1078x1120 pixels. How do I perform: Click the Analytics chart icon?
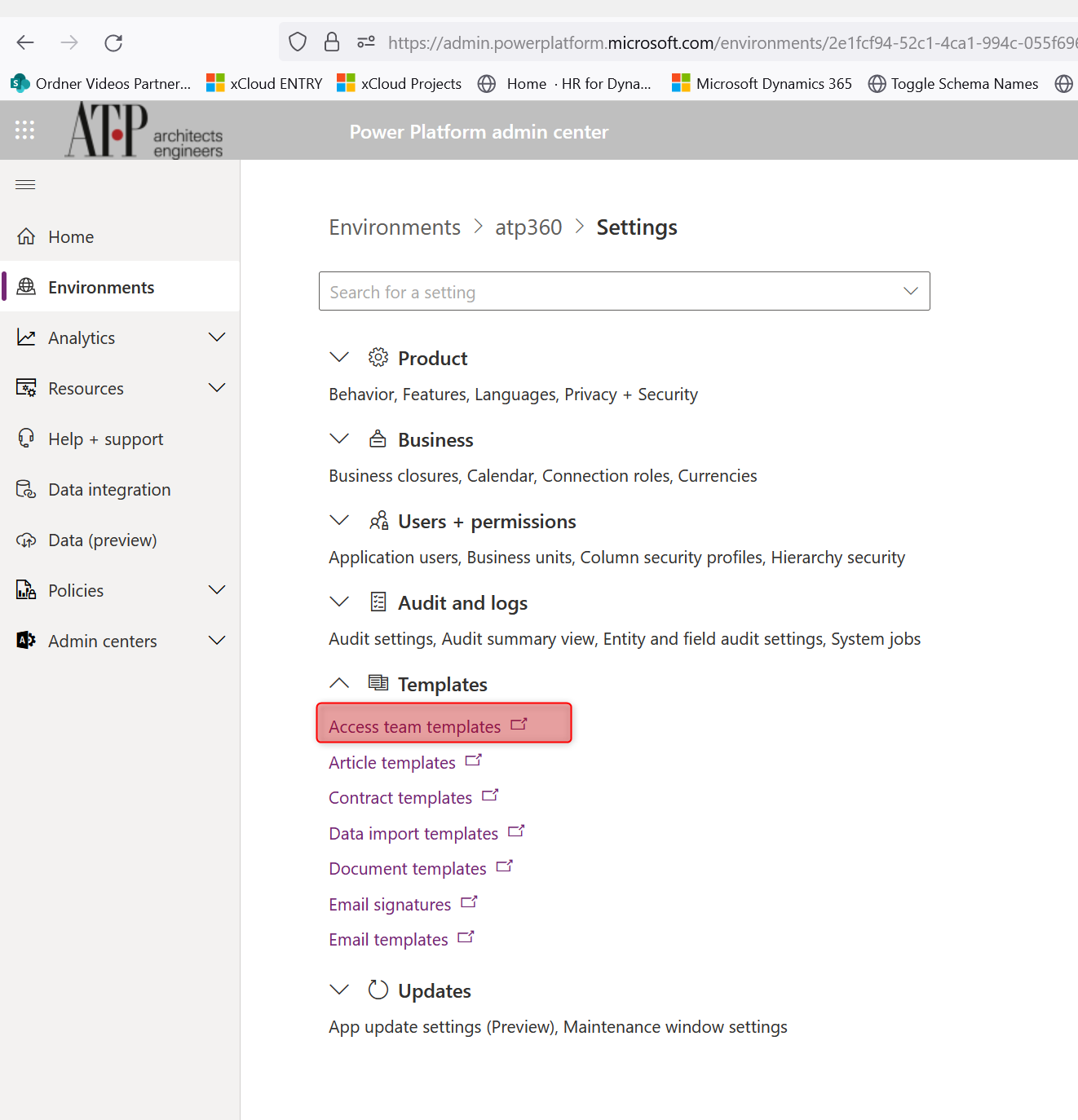click(26, 337)
